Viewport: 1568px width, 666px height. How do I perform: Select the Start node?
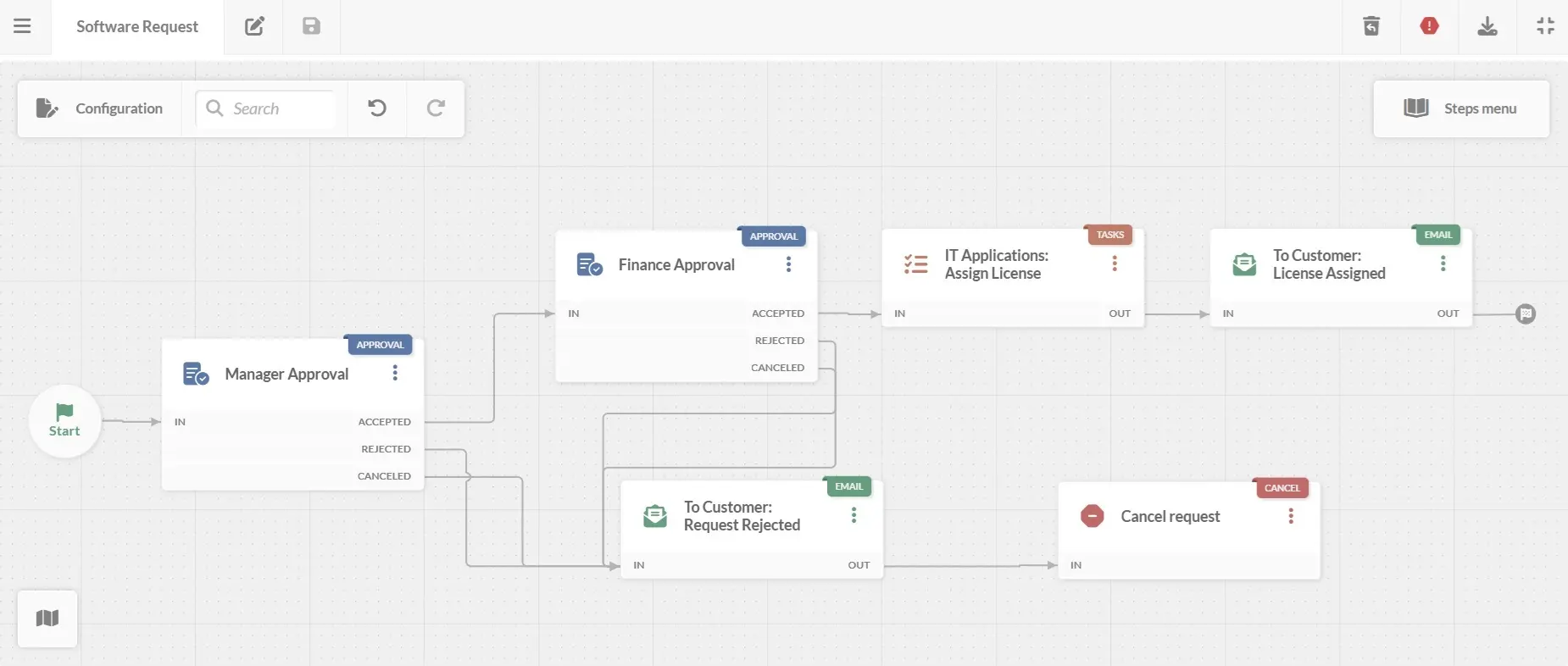coord(64,421)
